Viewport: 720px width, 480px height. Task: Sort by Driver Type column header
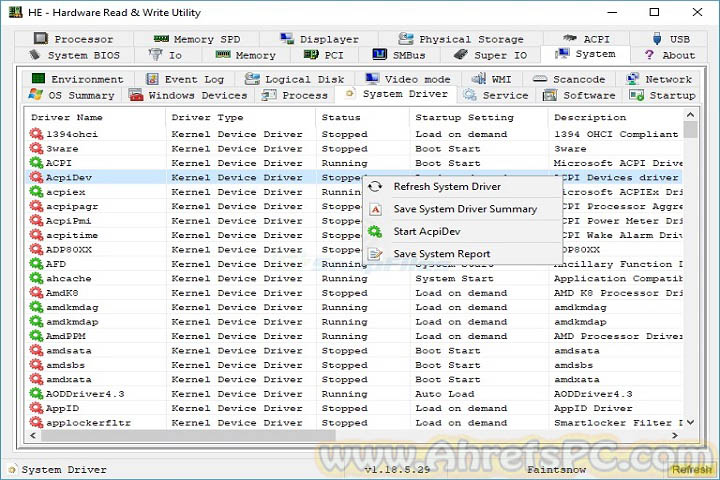241,117
